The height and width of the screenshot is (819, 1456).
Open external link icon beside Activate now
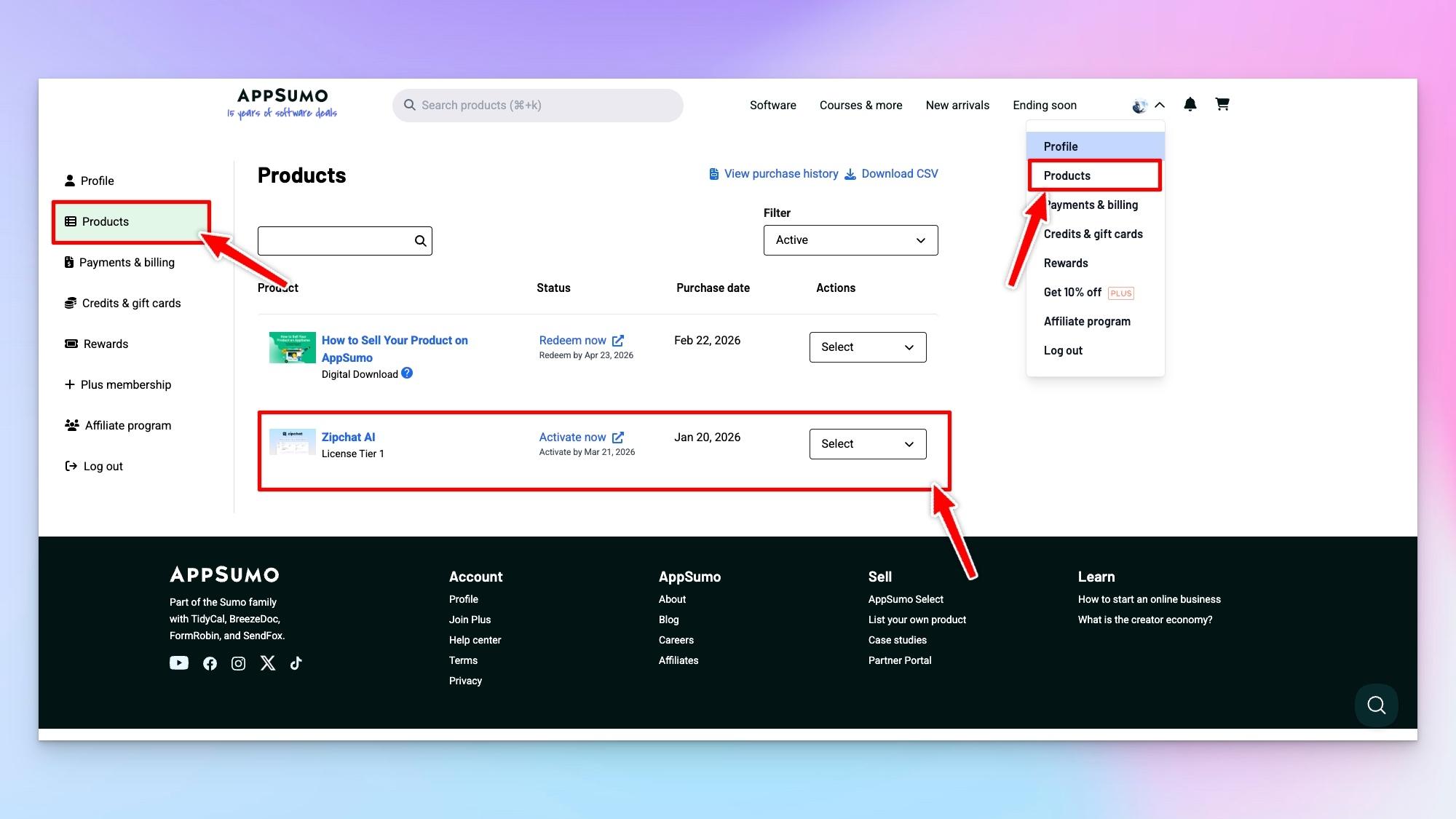coord(618,438)
